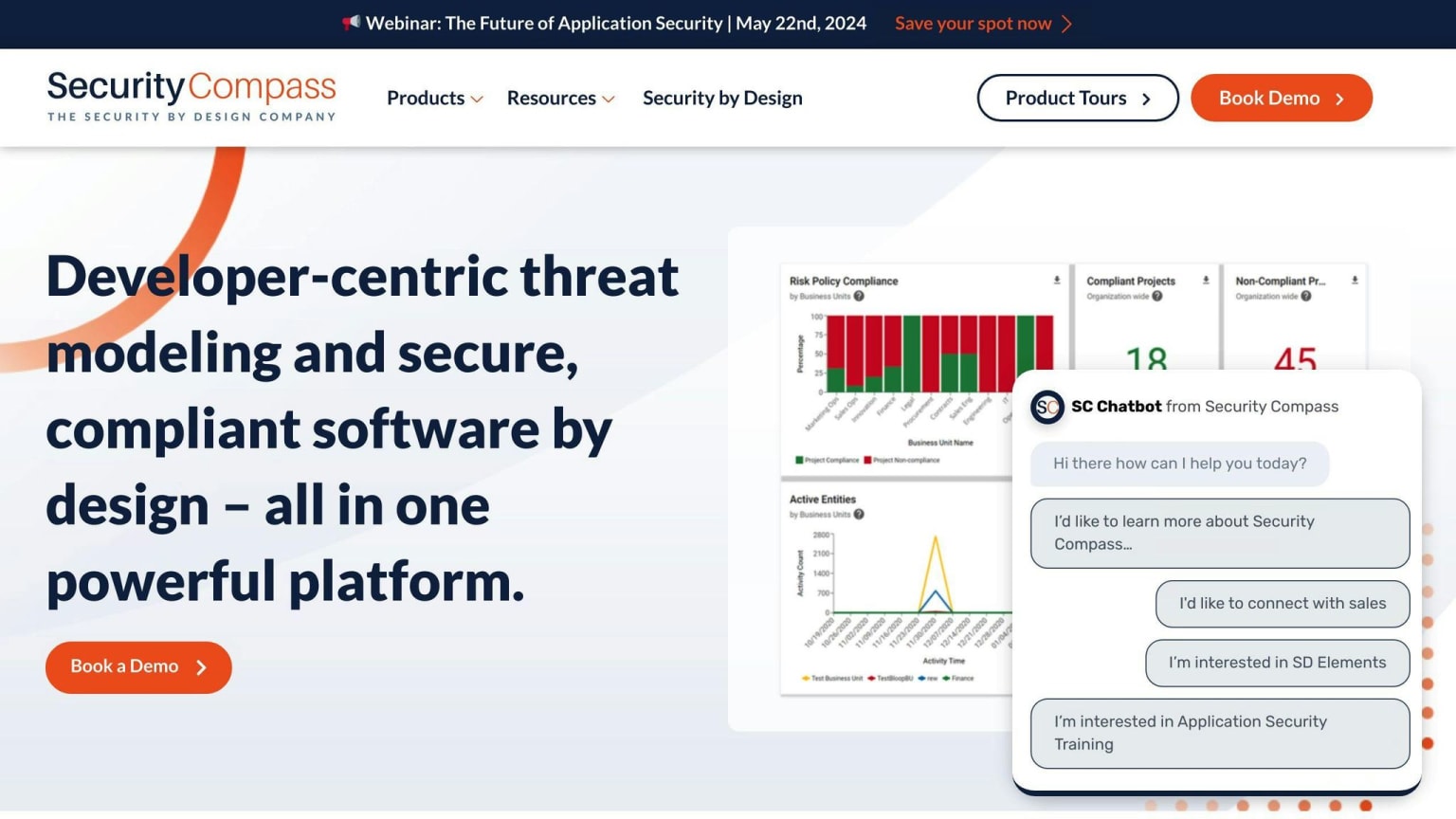Viewport: 1456px width, 819px height.
Task: Open Product Tours from the header
Action: pos(1078,98)
